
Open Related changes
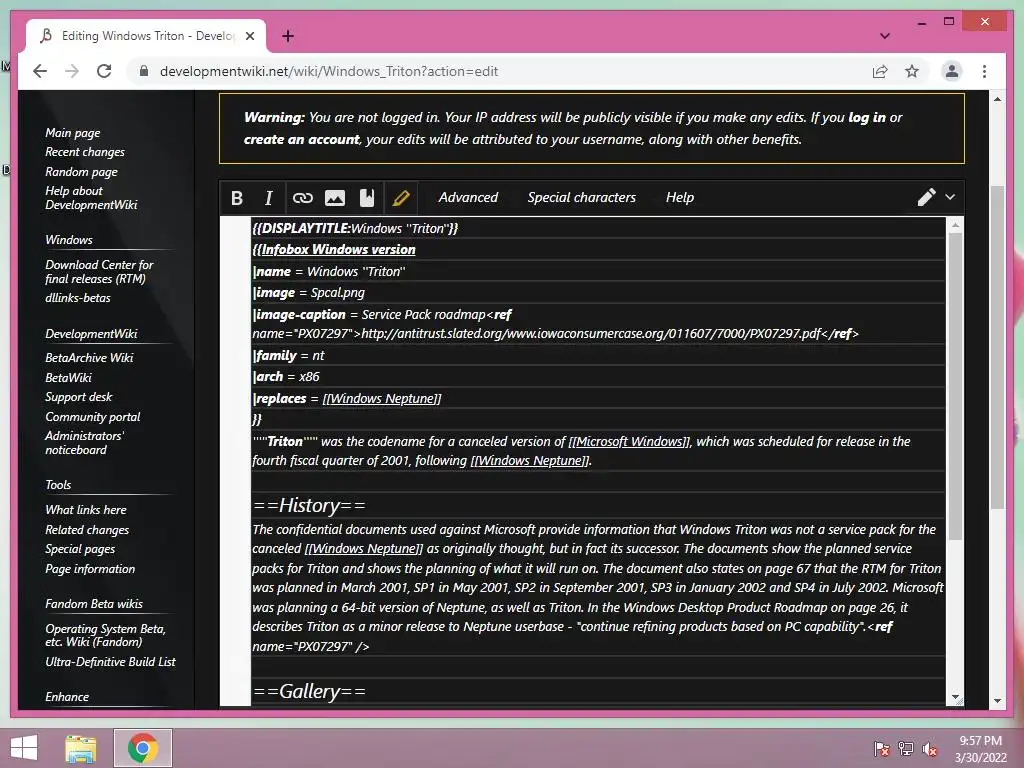(87, 530)
